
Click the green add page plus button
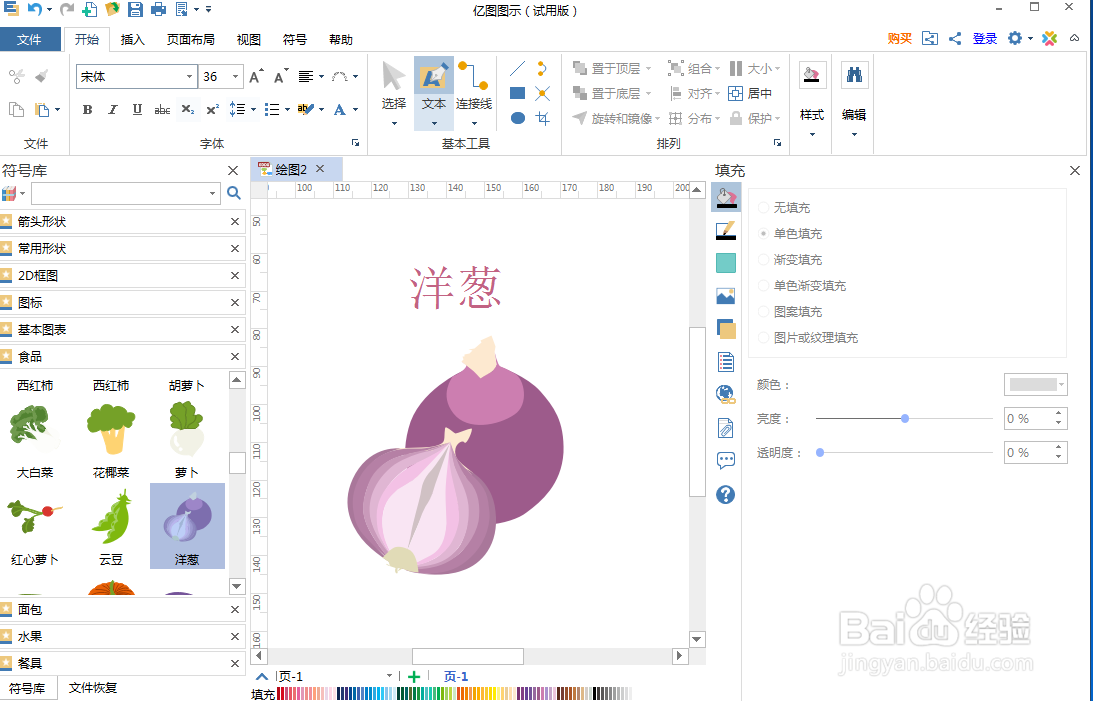(x=414, y=677)
